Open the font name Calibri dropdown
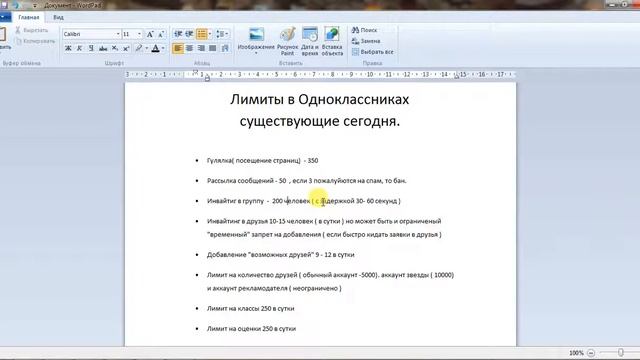Screen dimensions: 640x360 118,34
